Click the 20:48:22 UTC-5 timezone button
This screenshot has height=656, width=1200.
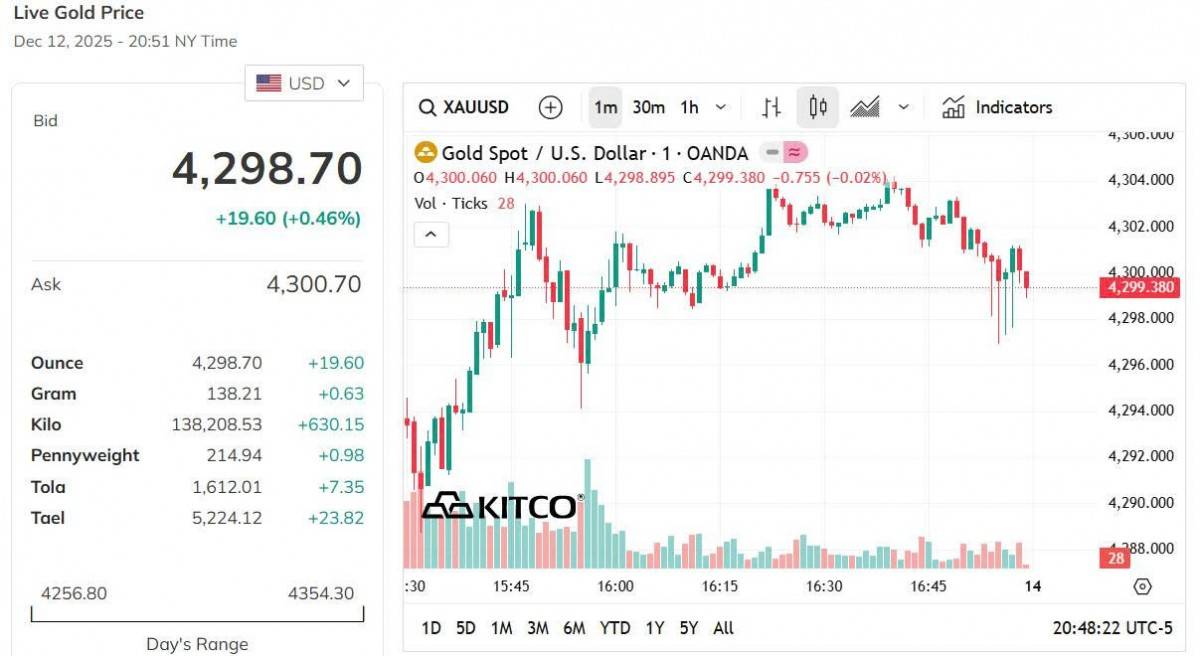[1112, 628]
